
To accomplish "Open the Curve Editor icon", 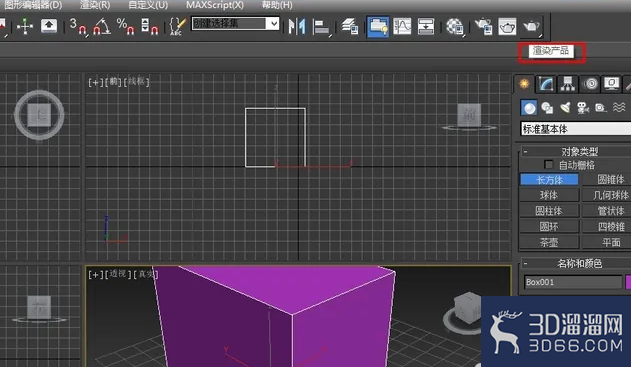I will [x=402, y=27].
